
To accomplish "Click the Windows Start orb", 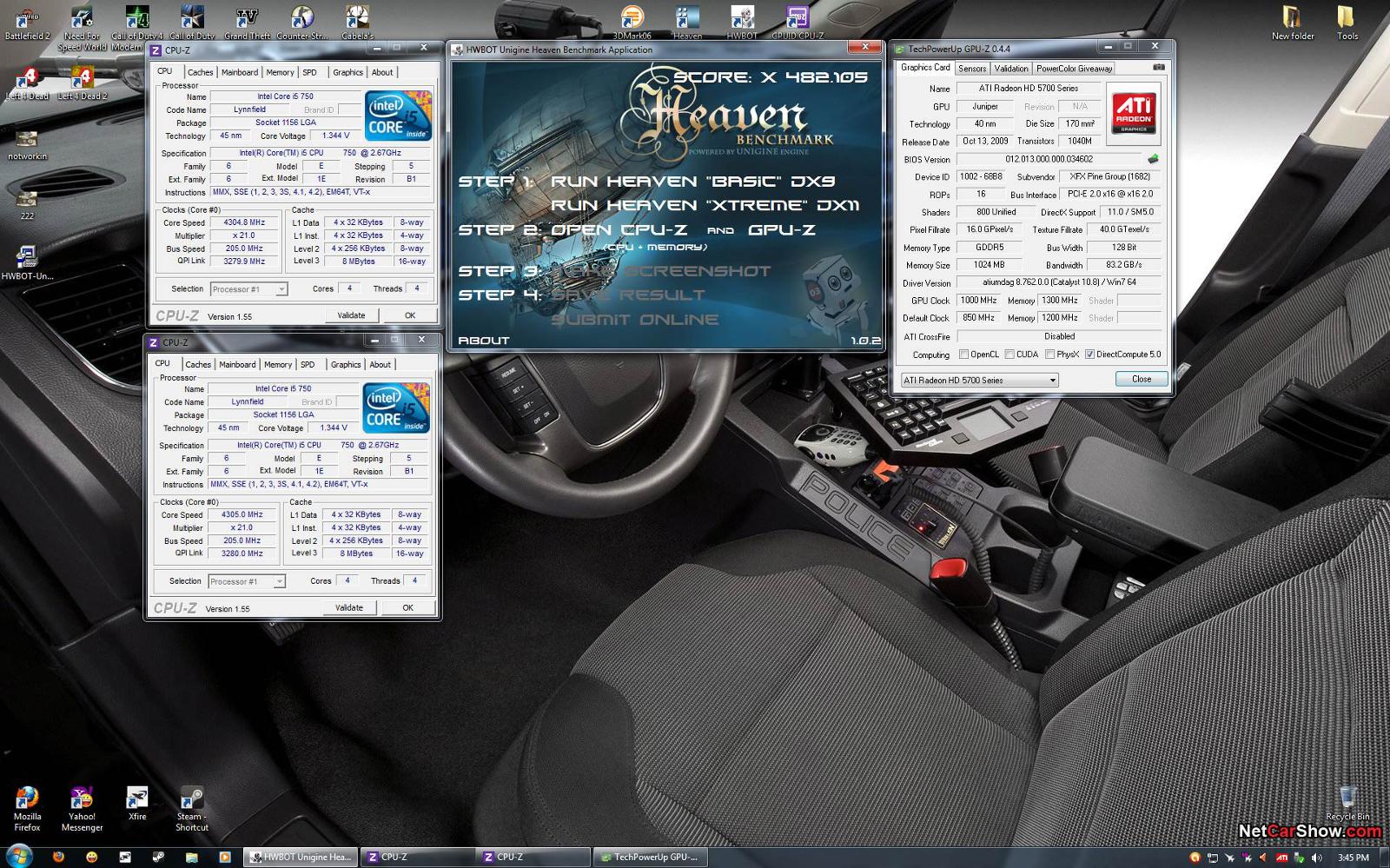I will tap(18, 856).
